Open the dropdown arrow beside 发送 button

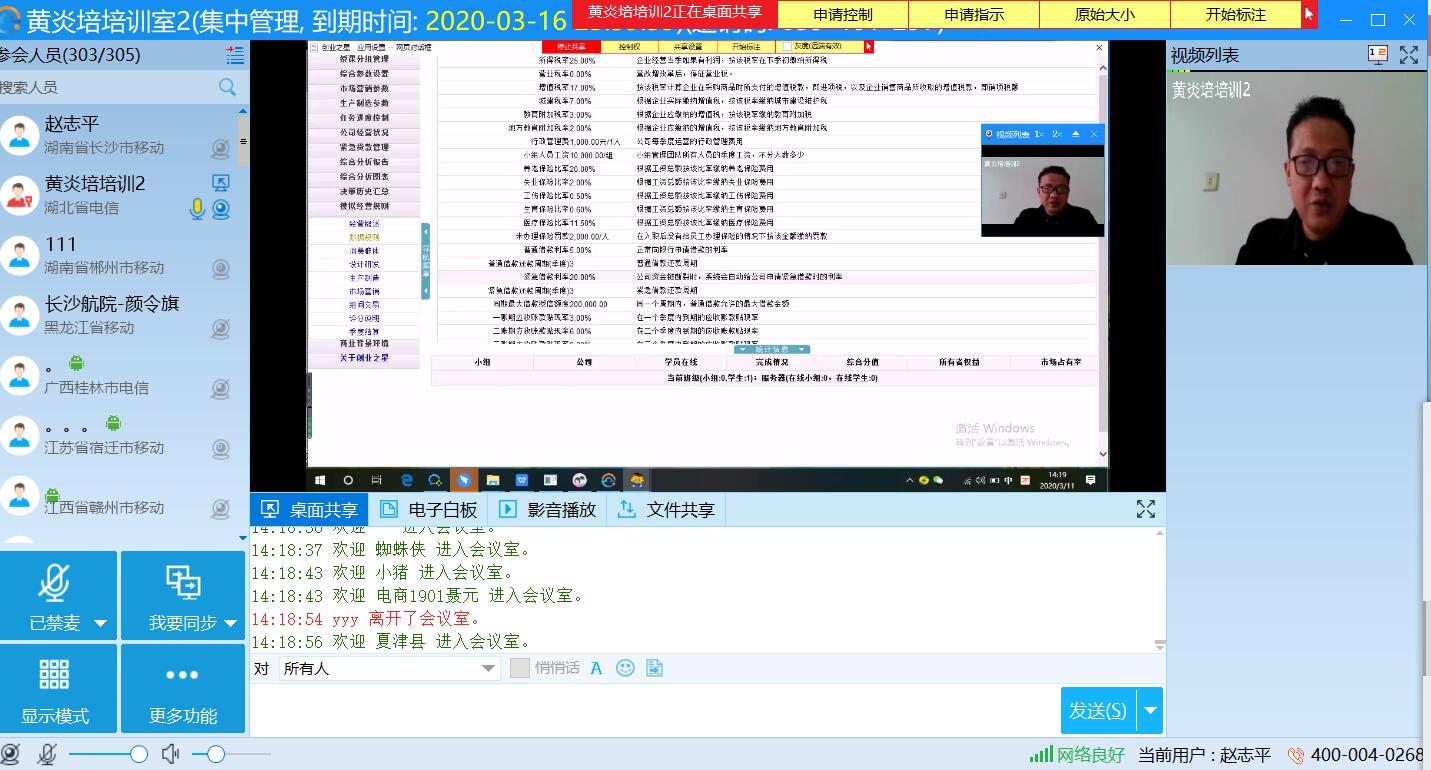(x=1150, y=711)
